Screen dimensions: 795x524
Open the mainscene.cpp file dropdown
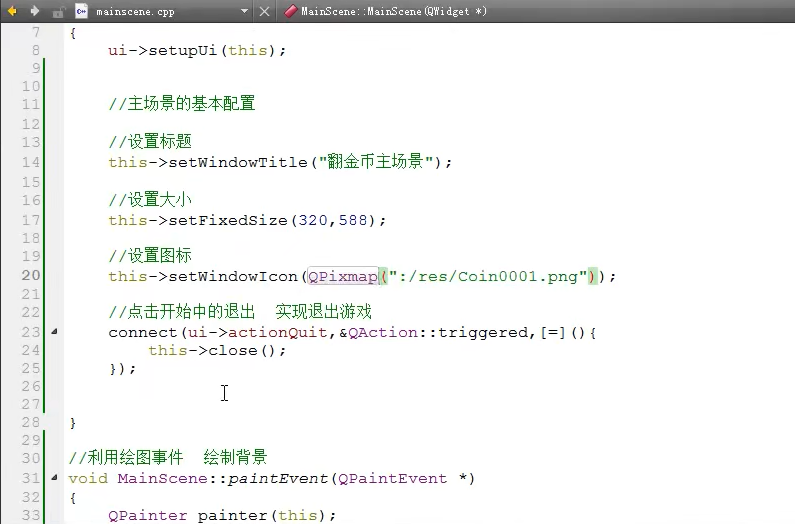tap(244, 11)
